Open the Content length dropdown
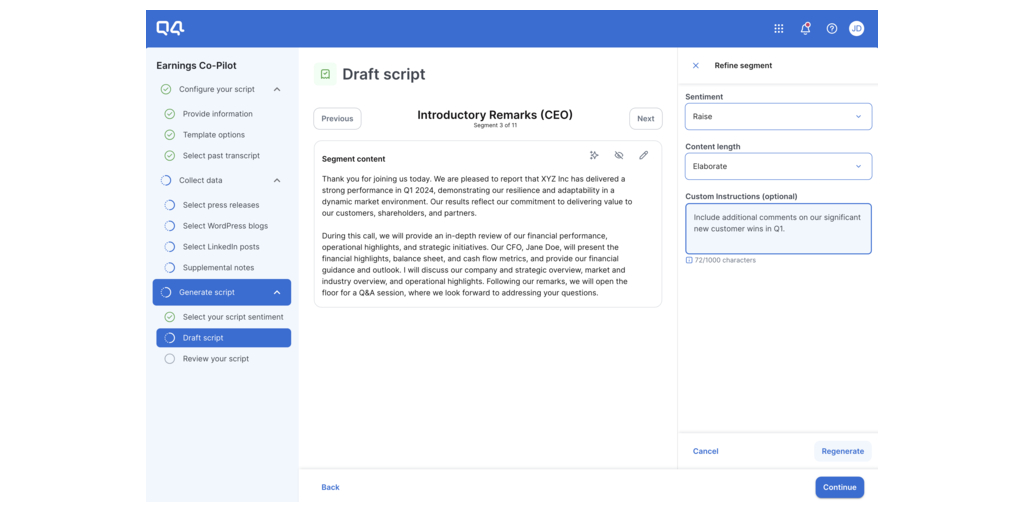This screenshot has height=512, width=1024. (777, 166)
